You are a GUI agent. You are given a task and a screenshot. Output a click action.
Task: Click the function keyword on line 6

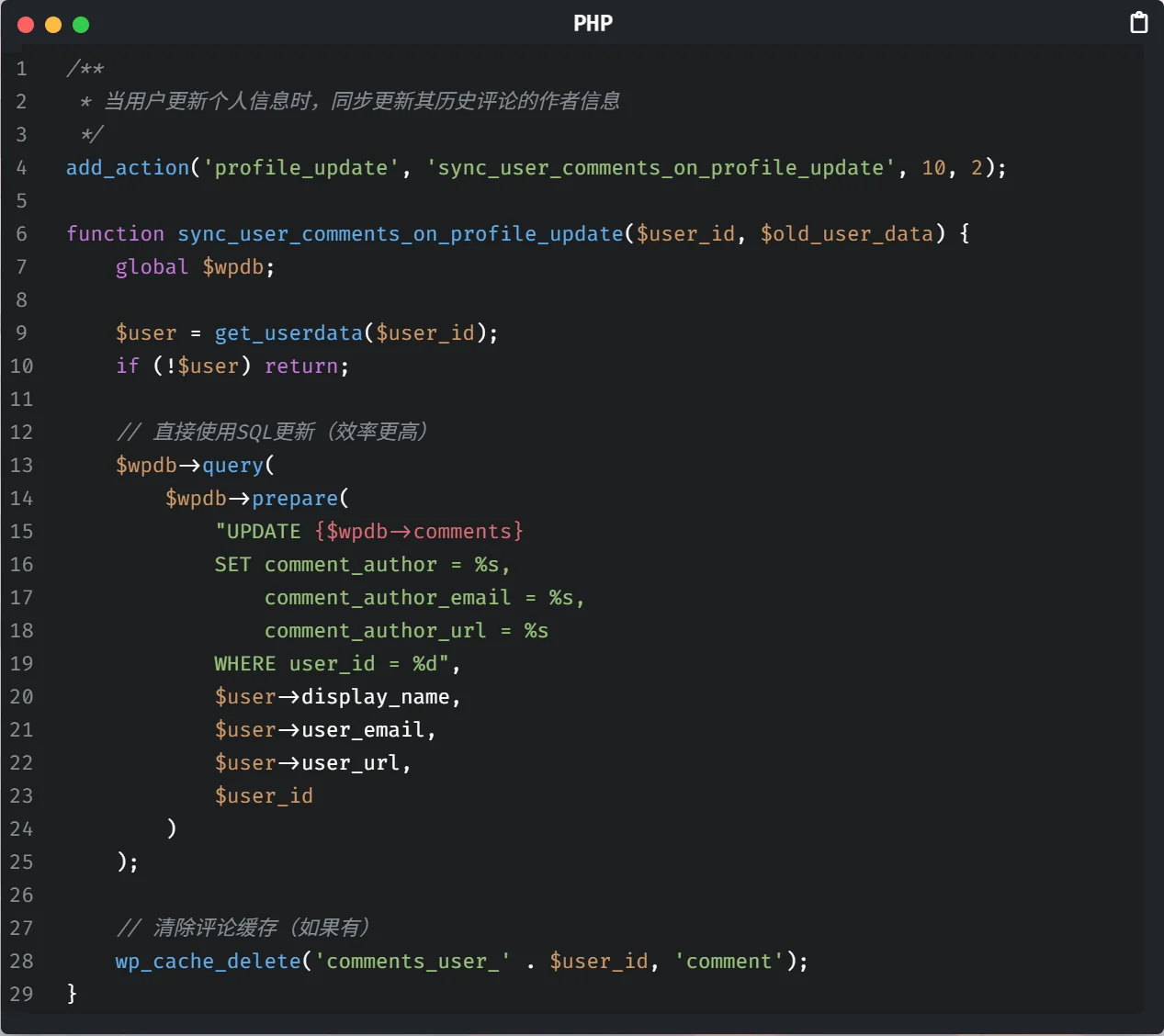pyautogui.click(x=115, y=234)
